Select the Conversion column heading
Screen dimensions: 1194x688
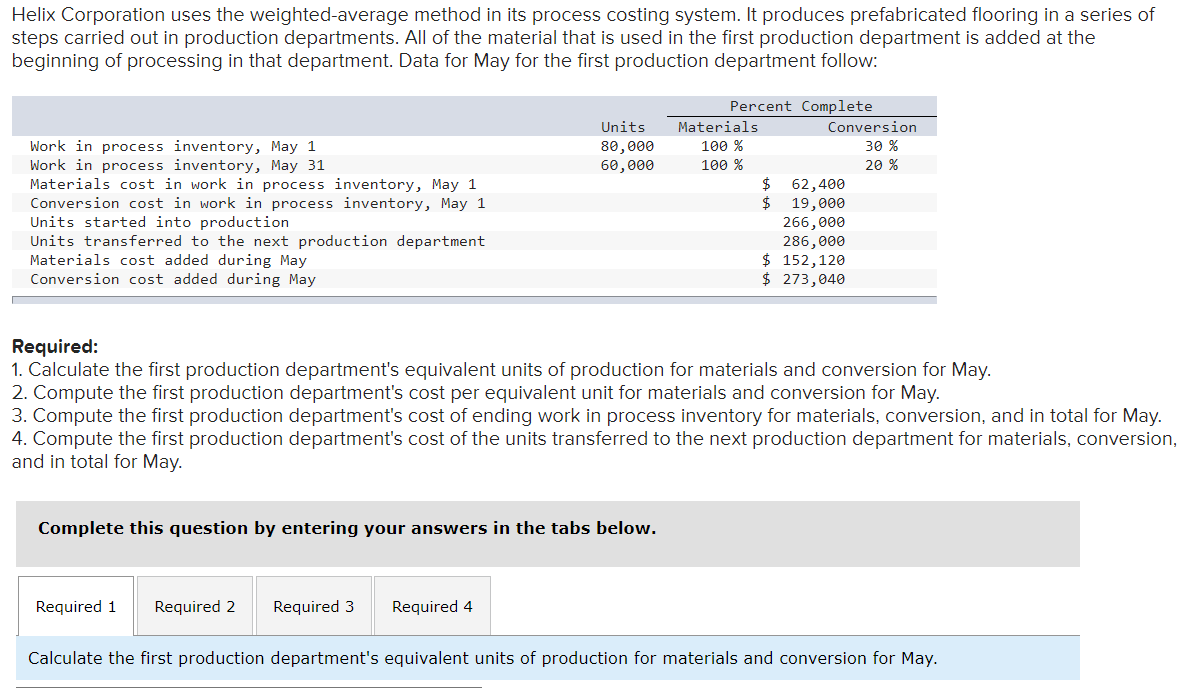point(872,126)
